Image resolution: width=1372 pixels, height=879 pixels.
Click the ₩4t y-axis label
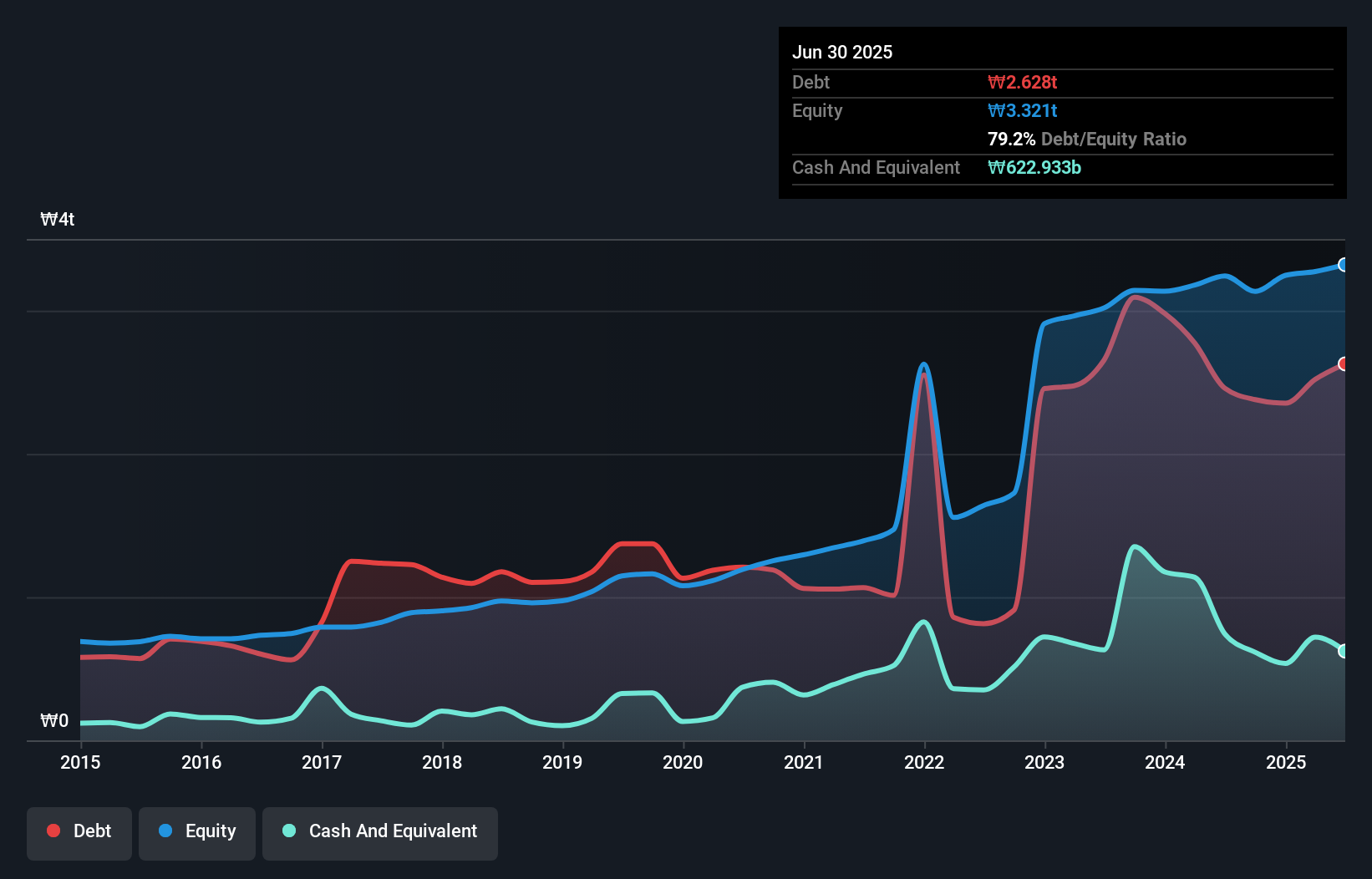pyautogui.click(x=58, y=220)
